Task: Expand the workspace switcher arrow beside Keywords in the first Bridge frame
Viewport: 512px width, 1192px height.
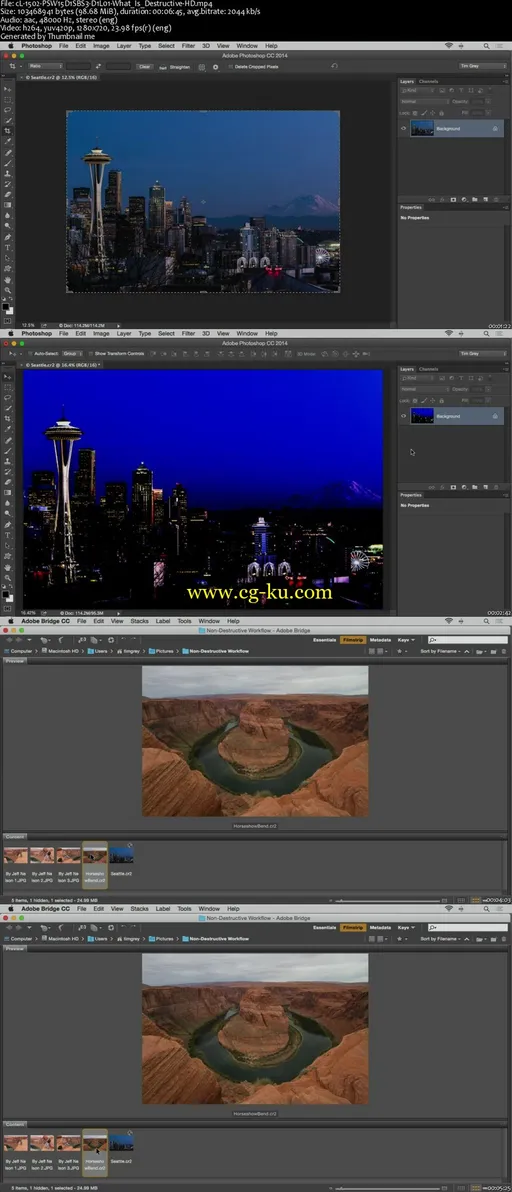Action: [412, 639]
